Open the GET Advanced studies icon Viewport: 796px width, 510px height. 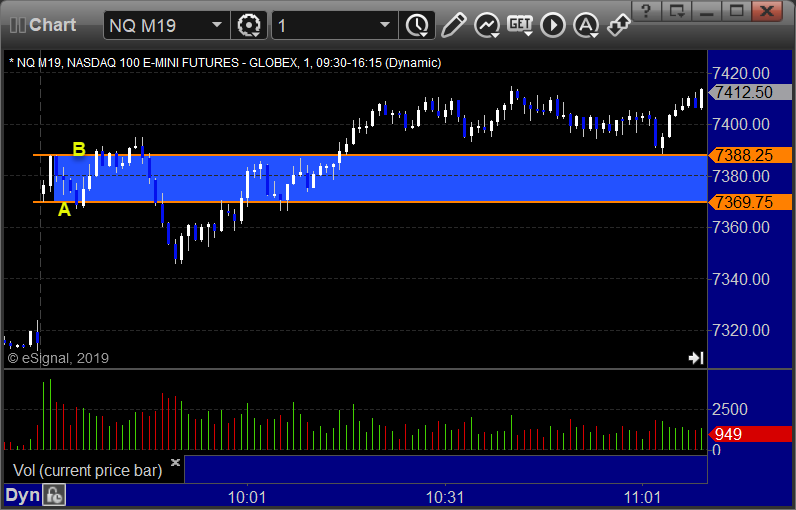click(520, 25)
